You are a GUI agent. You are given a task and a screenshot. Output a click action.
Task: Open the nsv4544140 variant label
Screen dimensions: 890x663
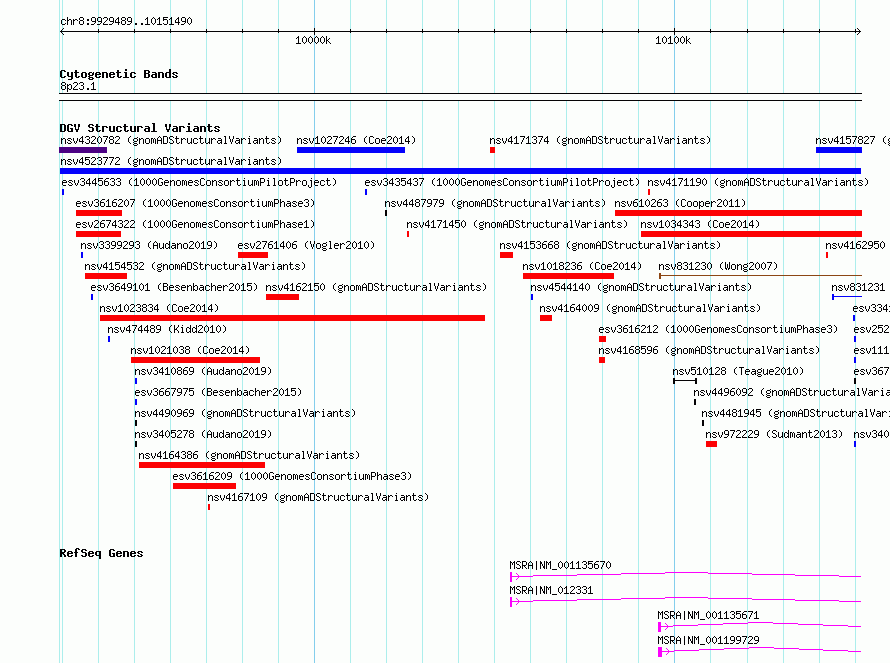click(x=641, y=287)
